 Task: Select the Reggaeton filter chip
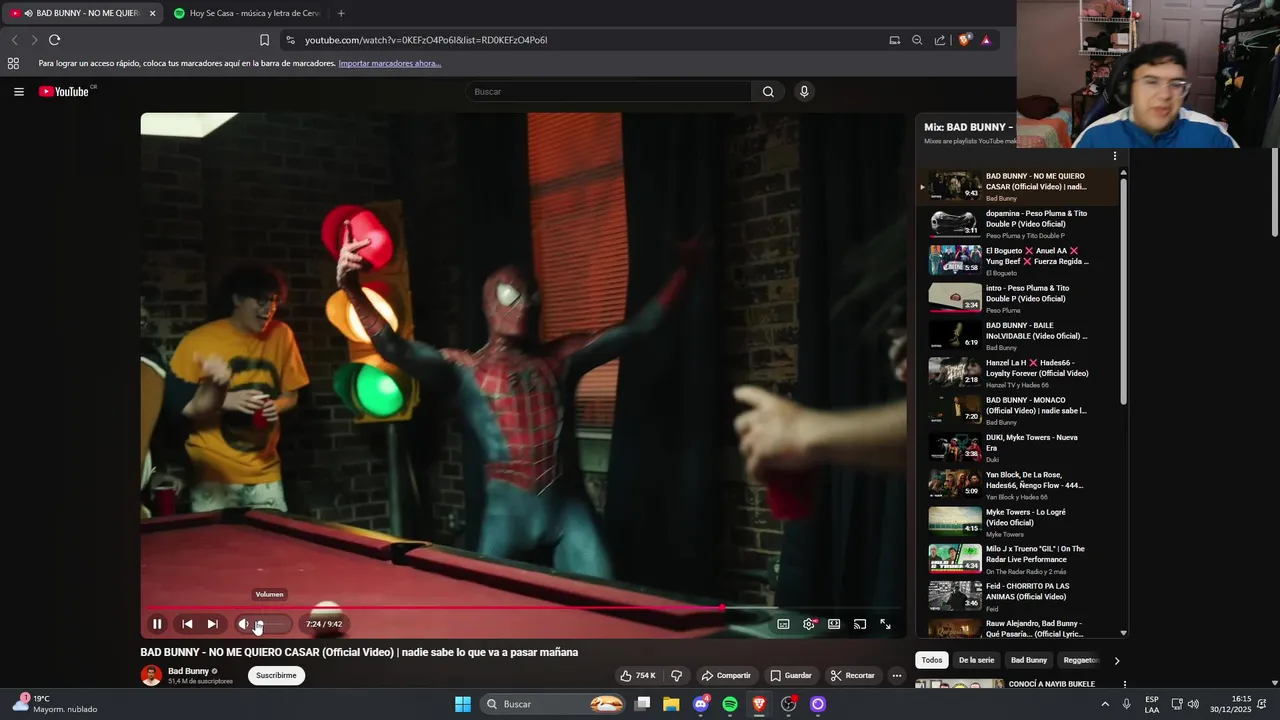(1081, 660)
